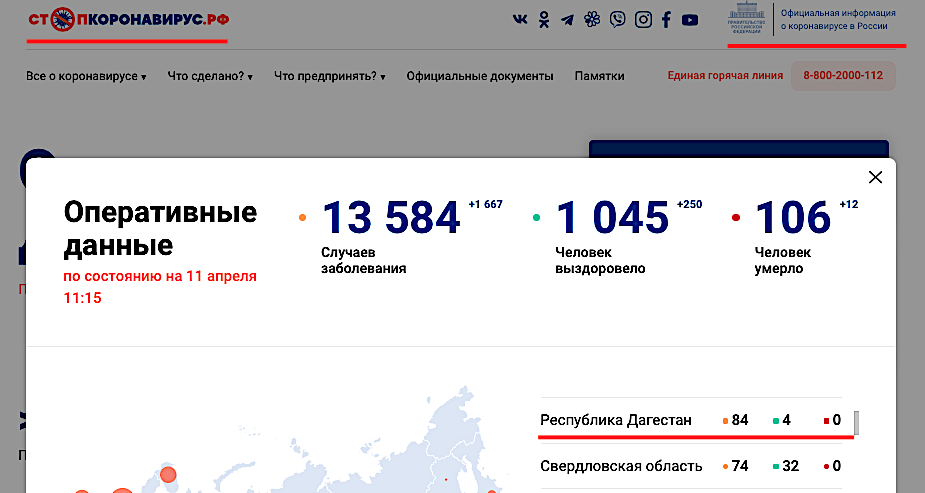Click the regions list scrollbar thumb
Screen dimensions: 925x493
pyautogui.click(x=856, y=421)
